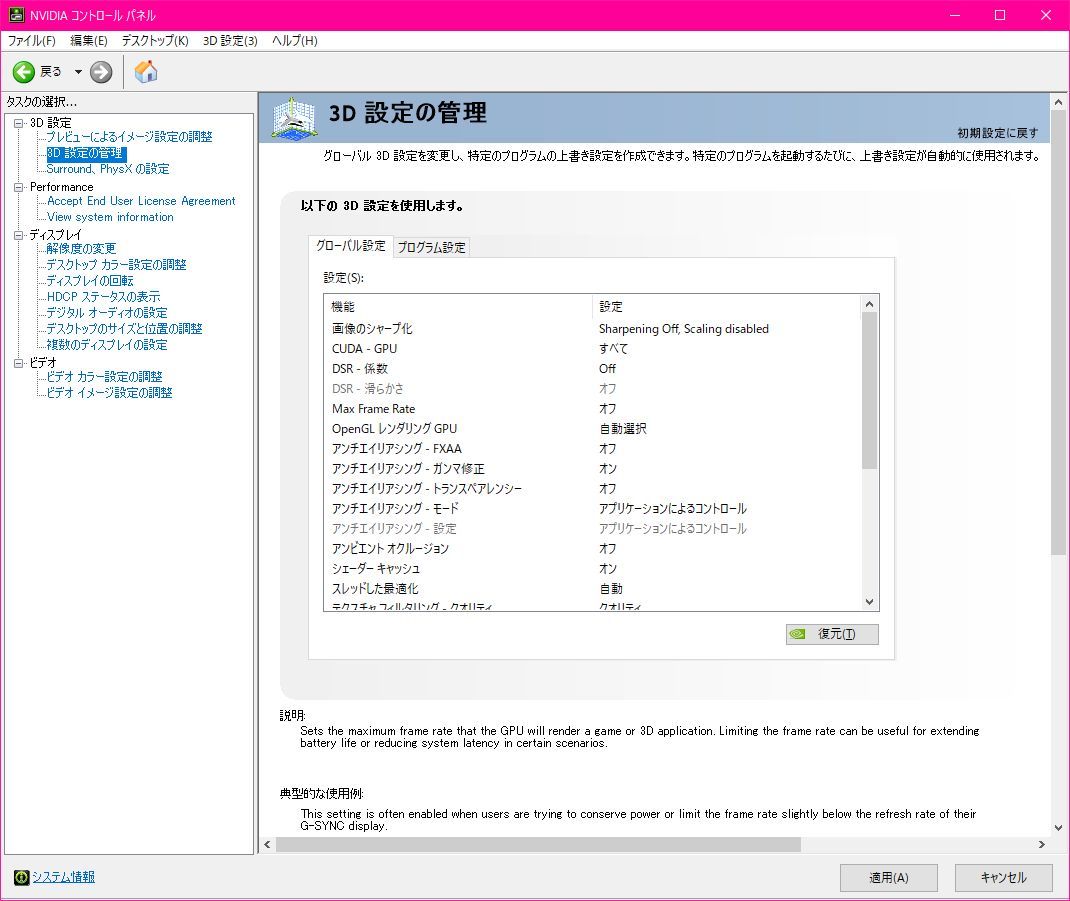The width and height of the screenshot is (1070, 901).
Task: Open the 編集(E) menu
Action: click(89, 41)
